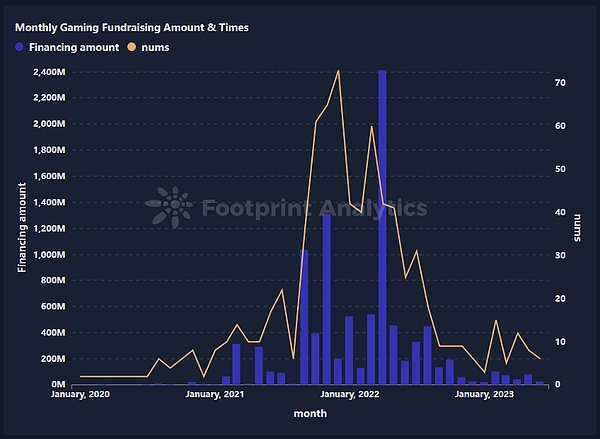Image resolution: width=600 pixels, height=439 pixels.
Task: Click the blue Financing amount legend dot
Action: (22, 47)
